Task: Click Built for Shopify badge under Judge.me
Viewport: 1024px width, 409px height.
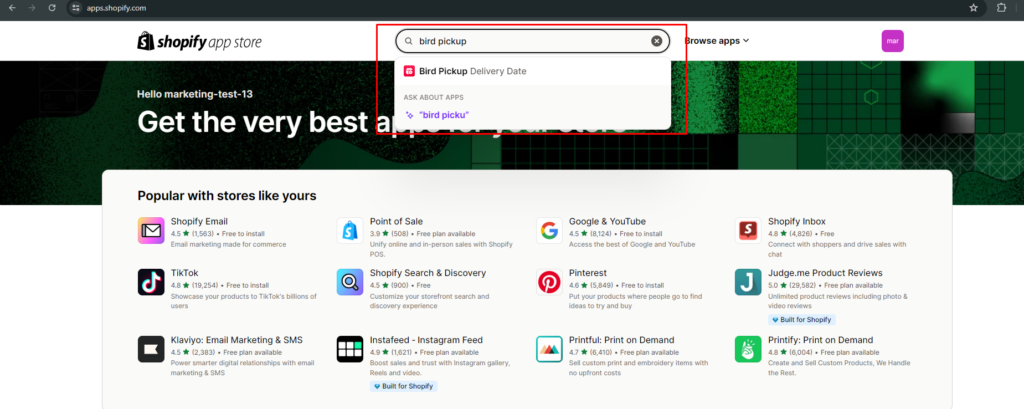Action: click(x=802, y=320)
